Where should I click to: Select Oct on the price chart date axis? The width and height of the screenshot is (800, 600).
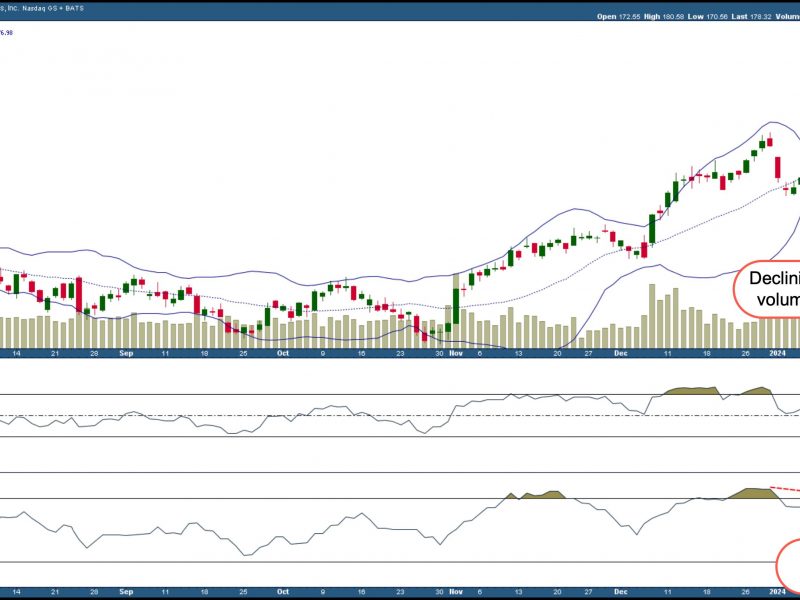tap(283, 353)
